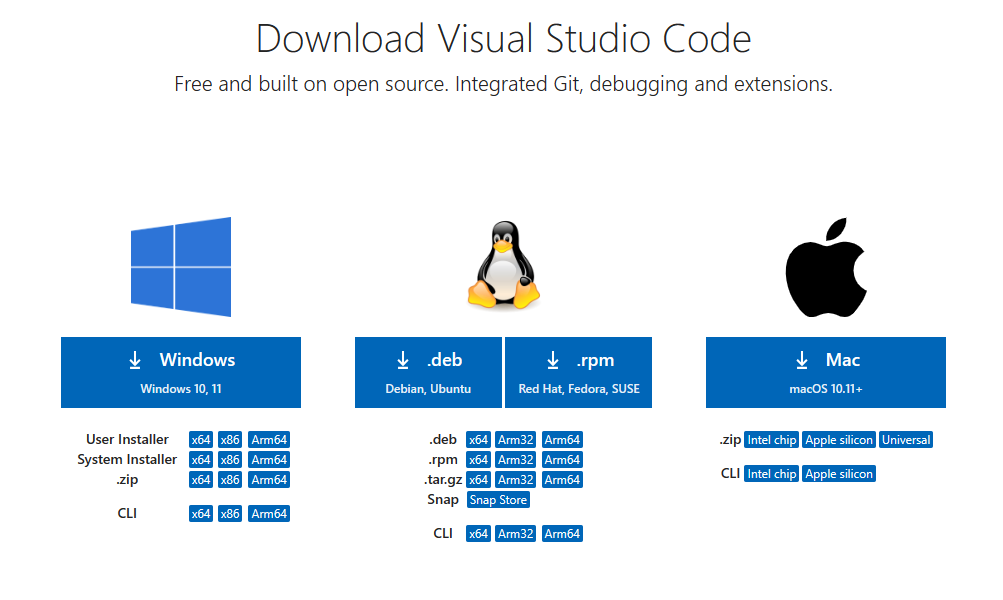The height and width of the screenshot is (600, 1003).
Task: Click the Windows logo icon
Action: click(181, 267)
